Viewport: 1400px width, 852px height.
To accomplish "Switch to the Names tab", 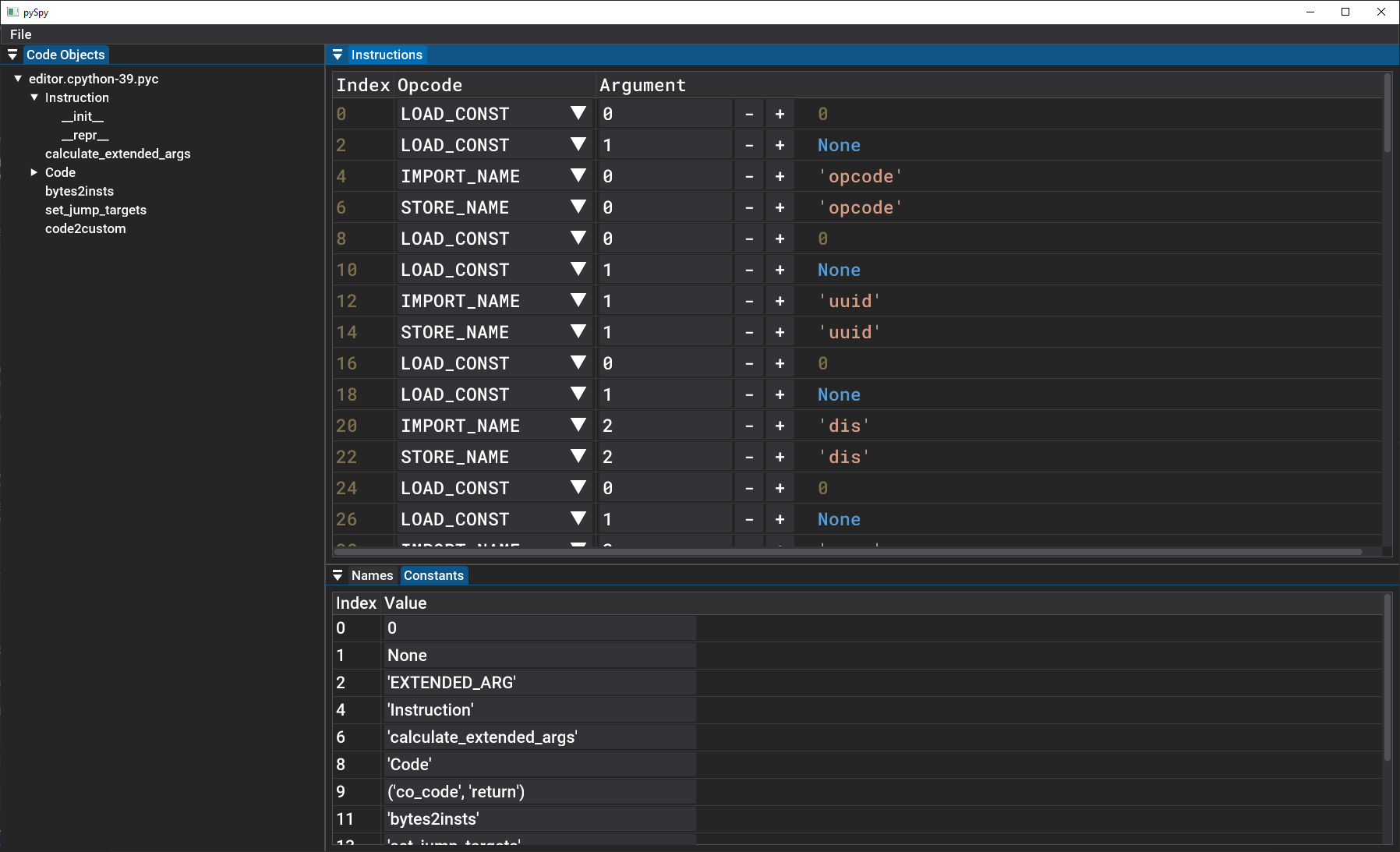I will 372,575.
